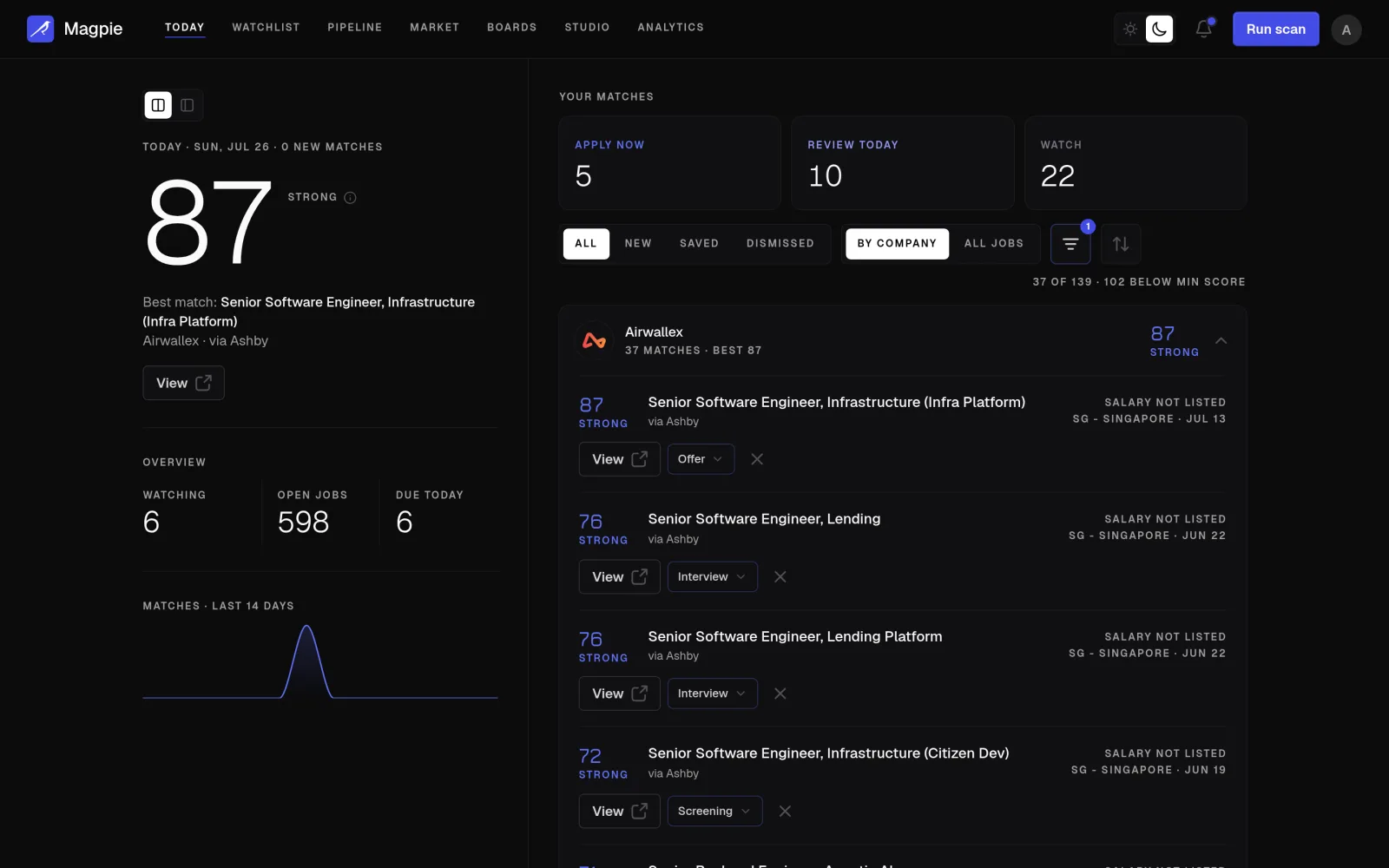Dismiss the Lending Platform job
Image resolution: width=1389 pixels, height=868 pixels.
780,694
